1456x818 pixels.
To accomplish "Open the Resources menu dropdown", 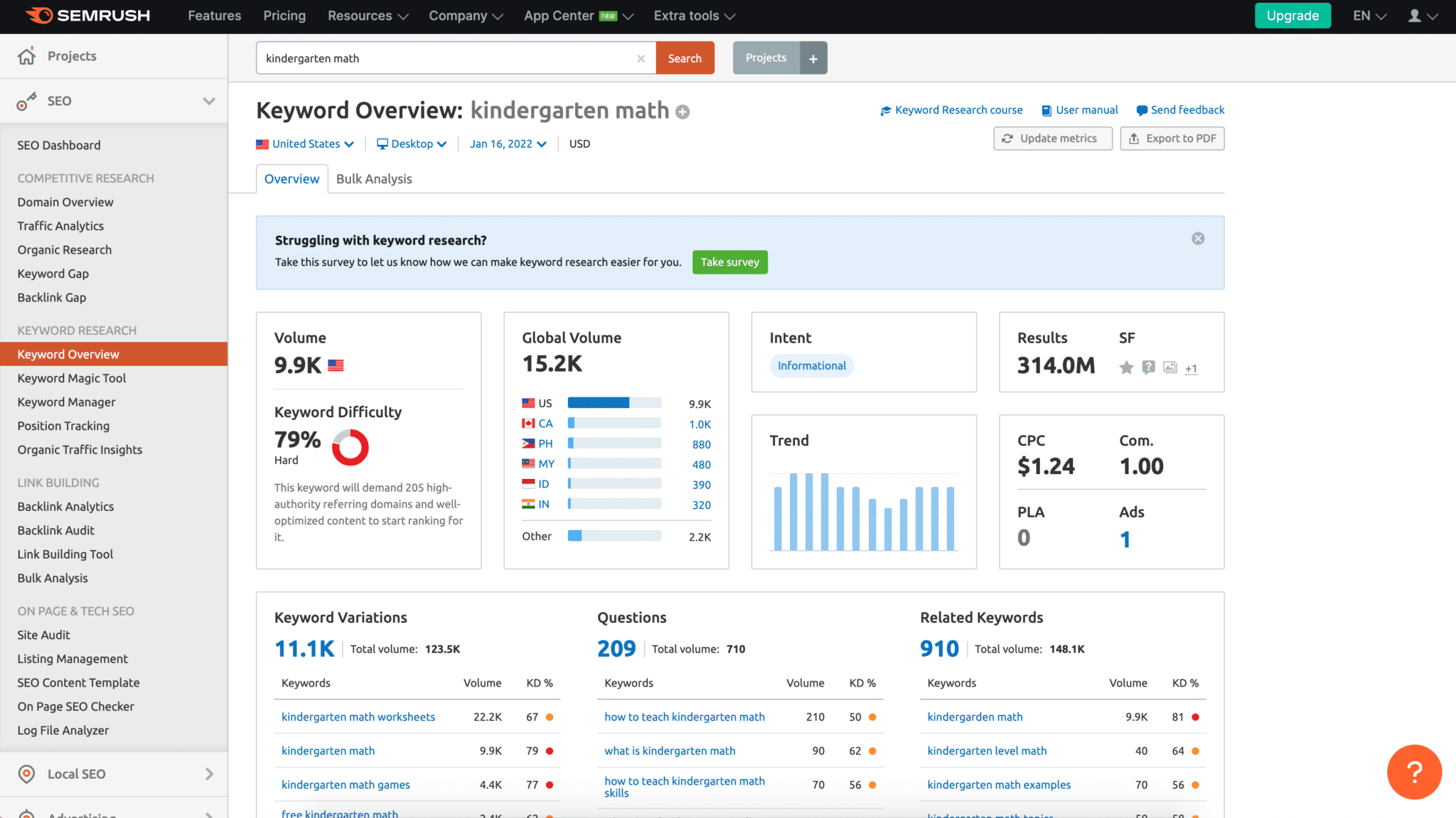I will [368, 16].
